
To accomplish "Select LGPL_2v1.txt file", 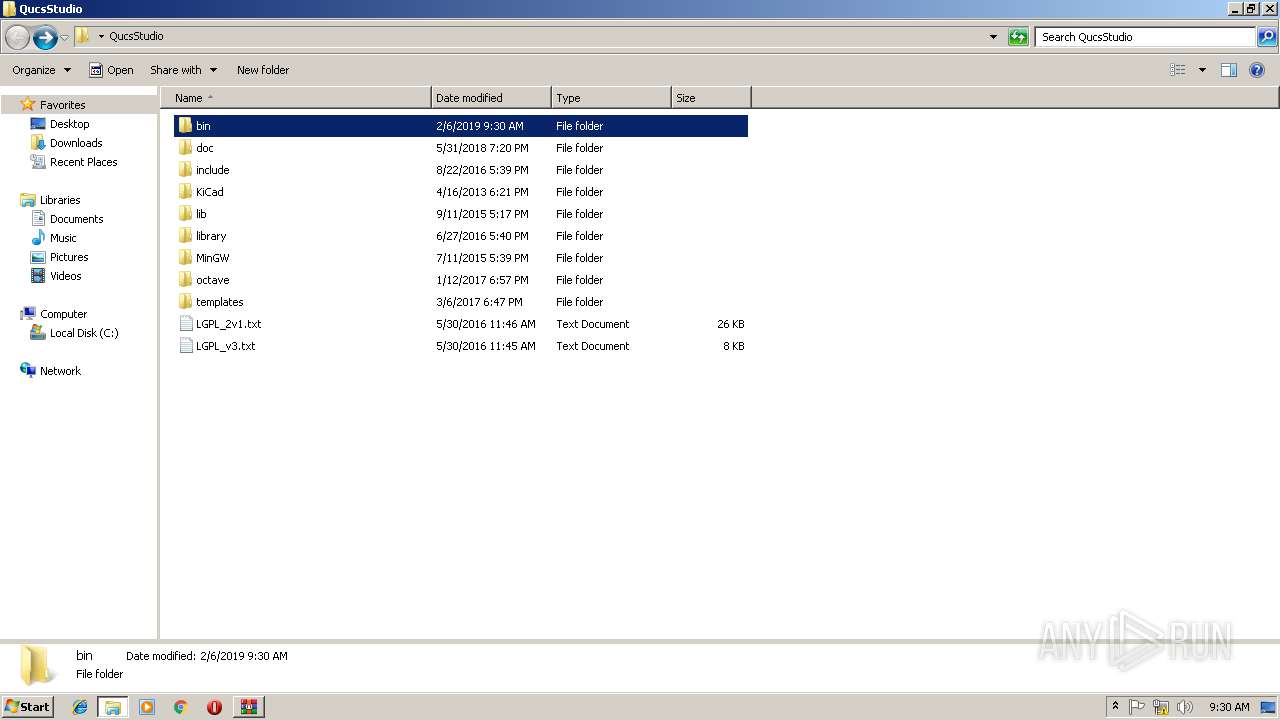I will coord(461,324).
